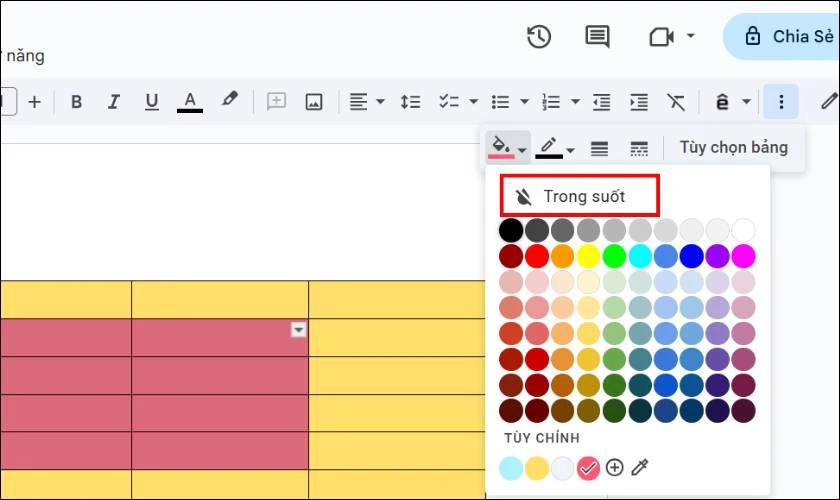Pick the bright green color swatch
The image size is (840, 500).
(614, 256)
